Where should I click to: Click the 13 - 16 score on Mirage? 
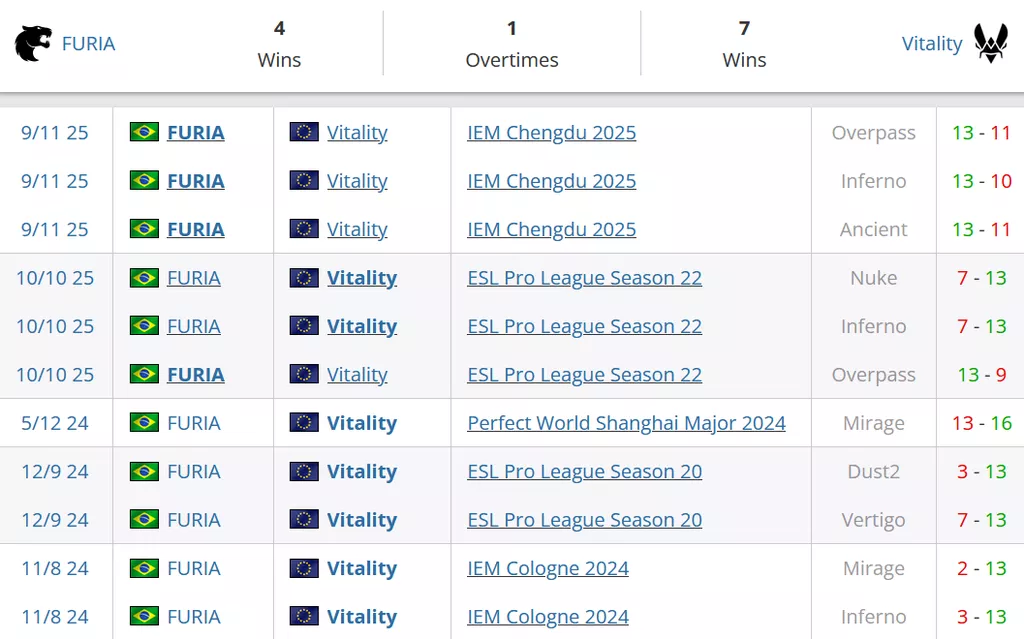pos(982,423)
